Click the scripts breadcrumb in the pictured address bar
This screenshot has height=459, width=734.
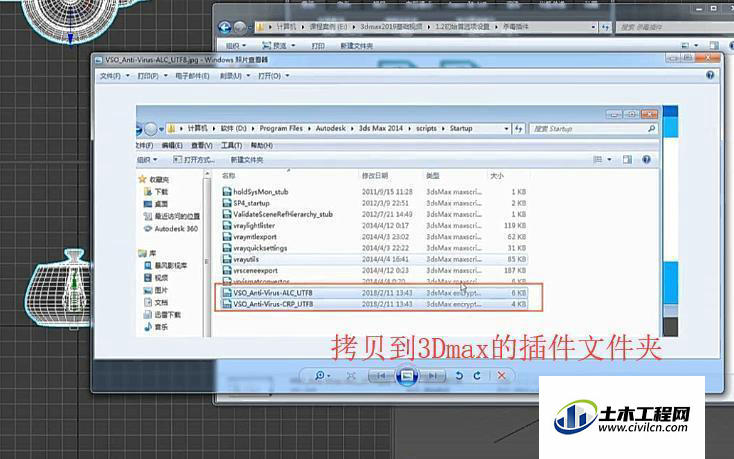pos(426,128)
